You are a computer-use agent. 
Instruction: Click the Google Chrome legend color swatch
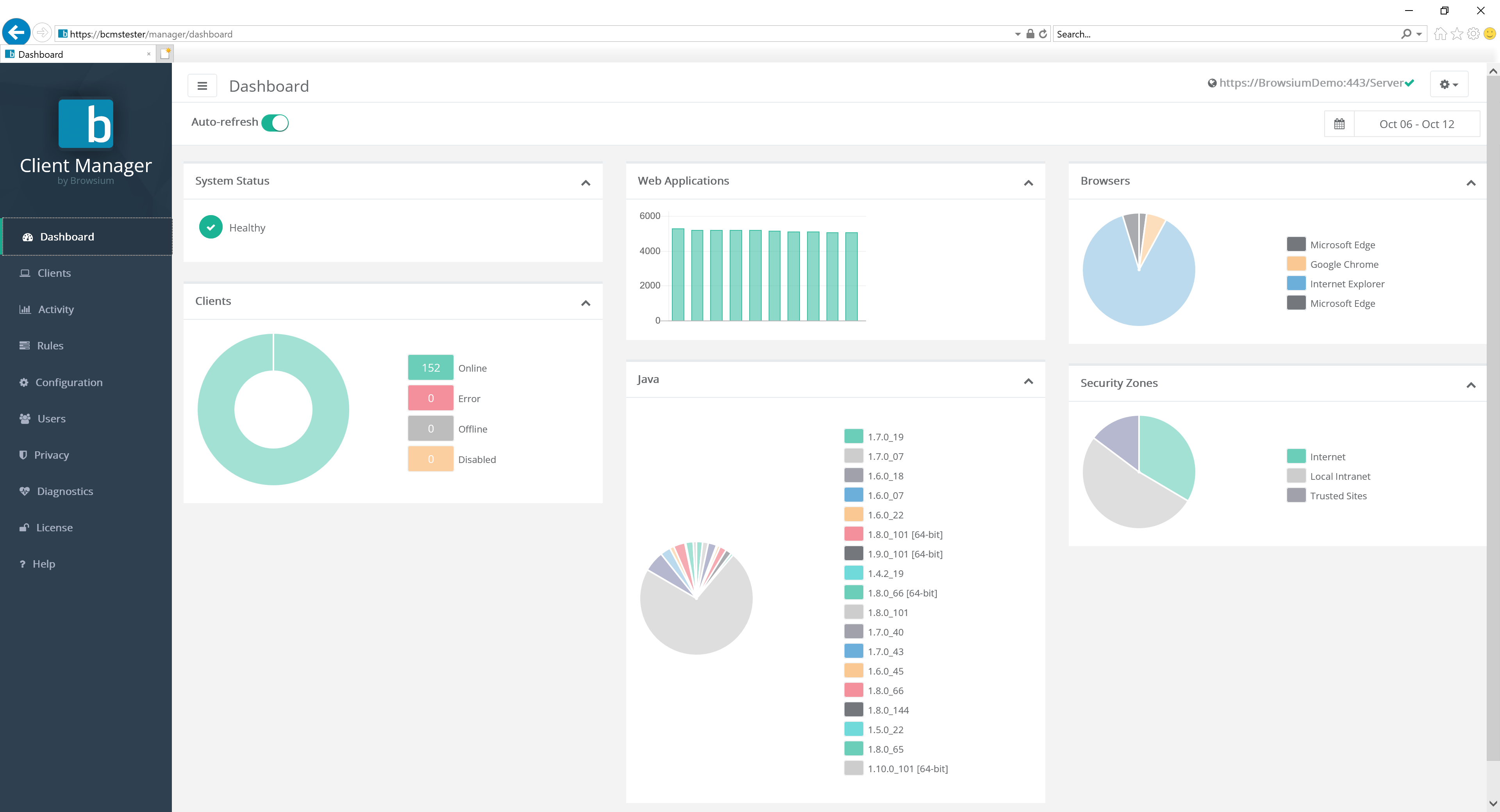1296,264
